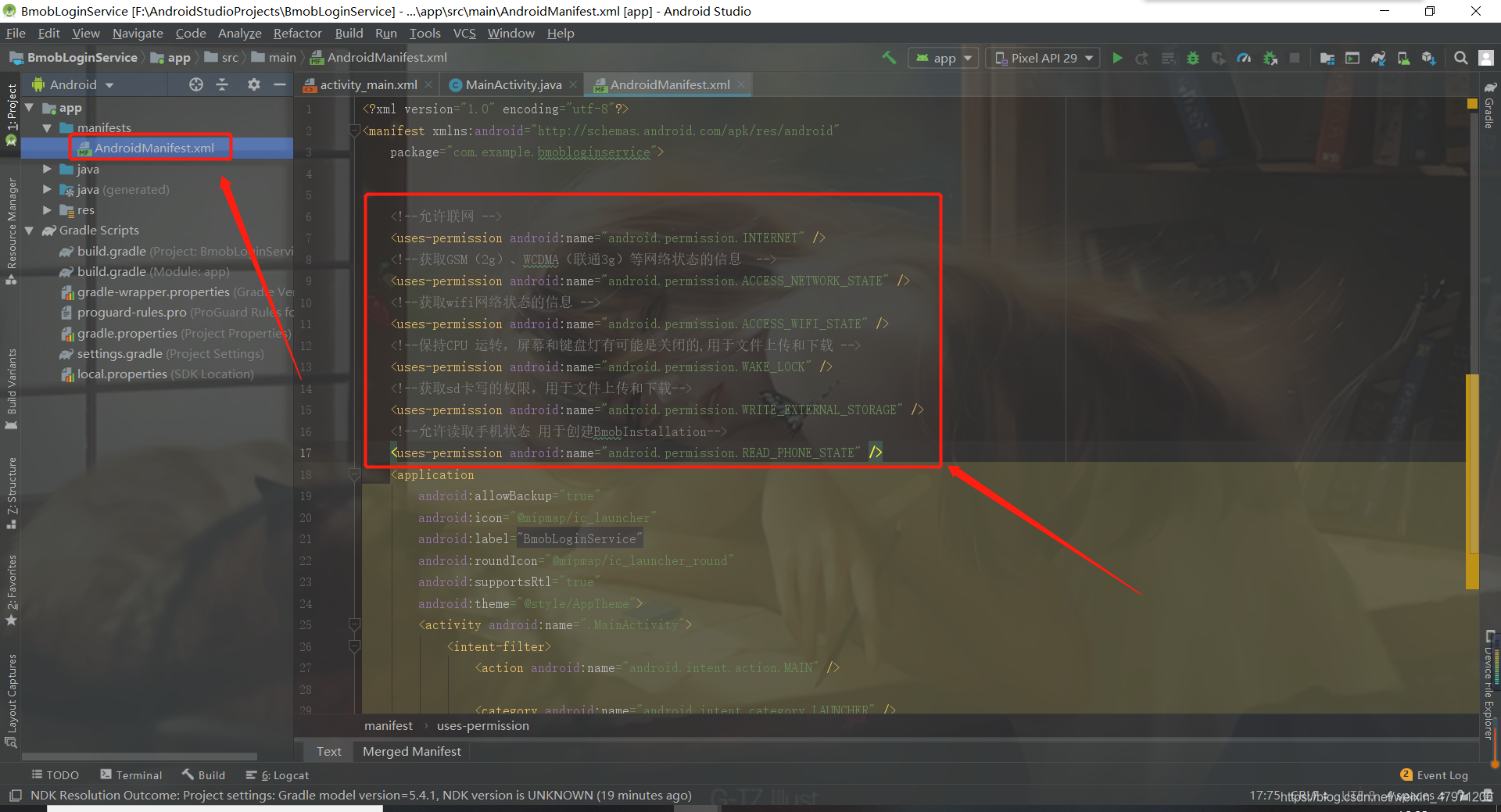Switch to the Merged Manifest tab
Viewport: 1501px width, 812px height.
tap(412, 751)
